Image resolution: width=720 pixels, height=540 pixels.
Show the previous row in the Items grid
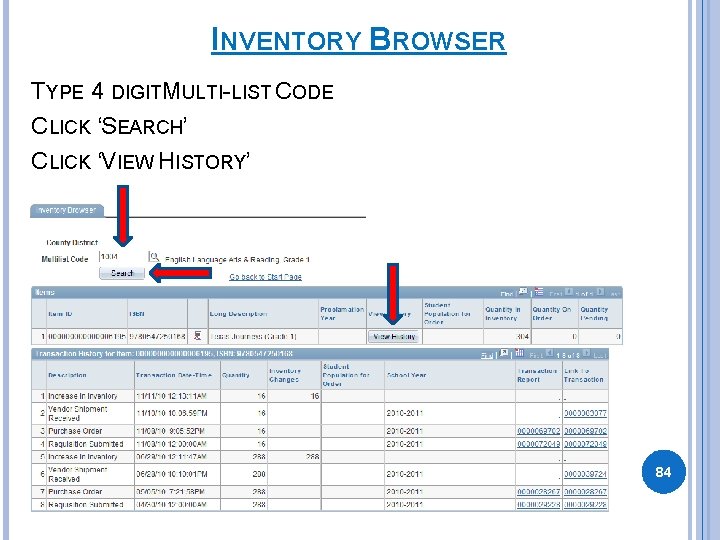(x=568, y=292)
